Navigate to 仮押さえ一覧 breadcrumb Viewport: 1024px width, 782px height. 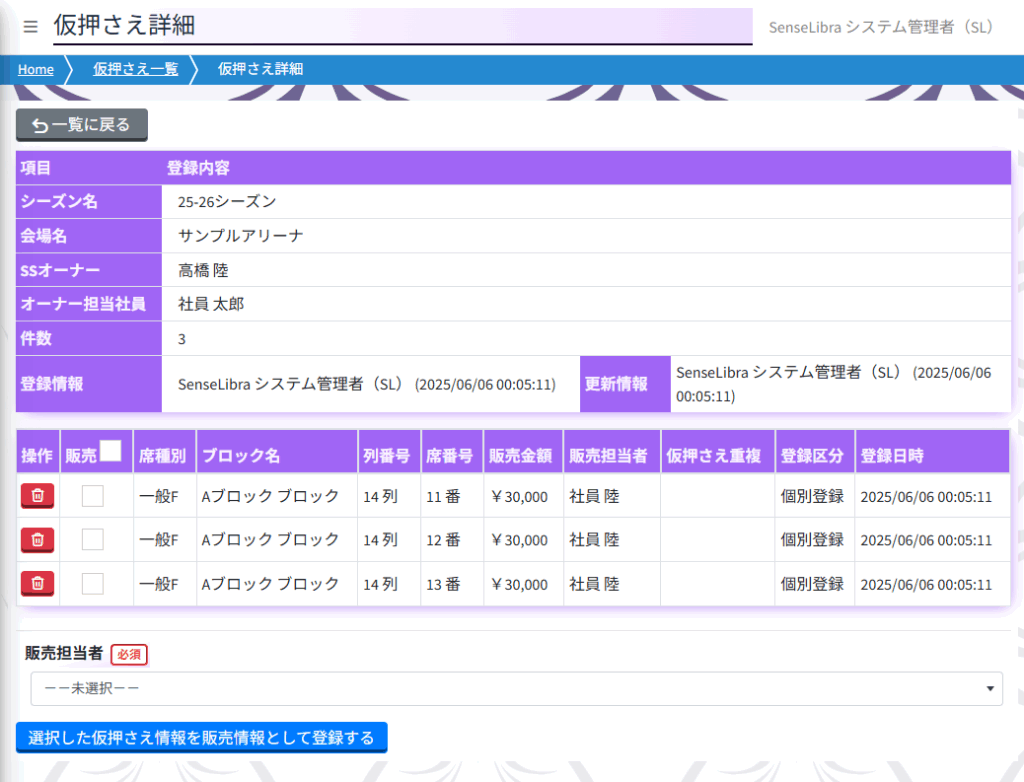pyautogui.click(x=135, y=69)
